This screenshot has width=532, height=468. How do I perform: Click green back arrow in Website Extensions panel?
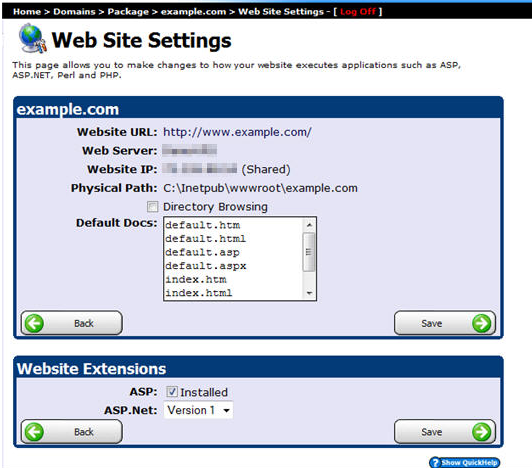[35, 432]
